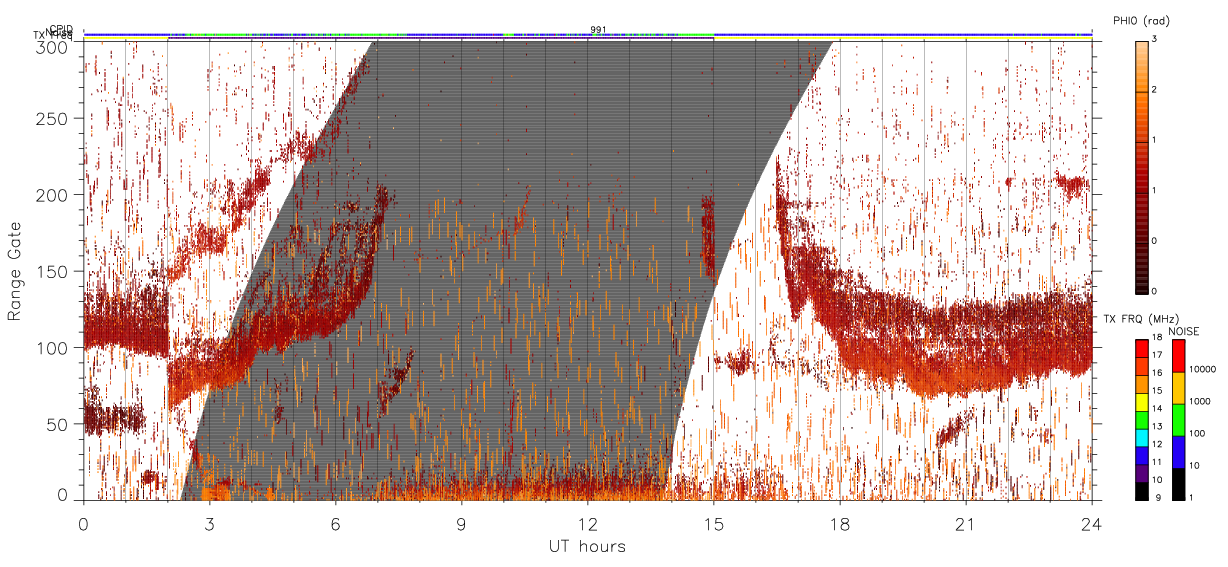Pick the blue 10–100 NOISE swatch

click(x=1178, y=451)
